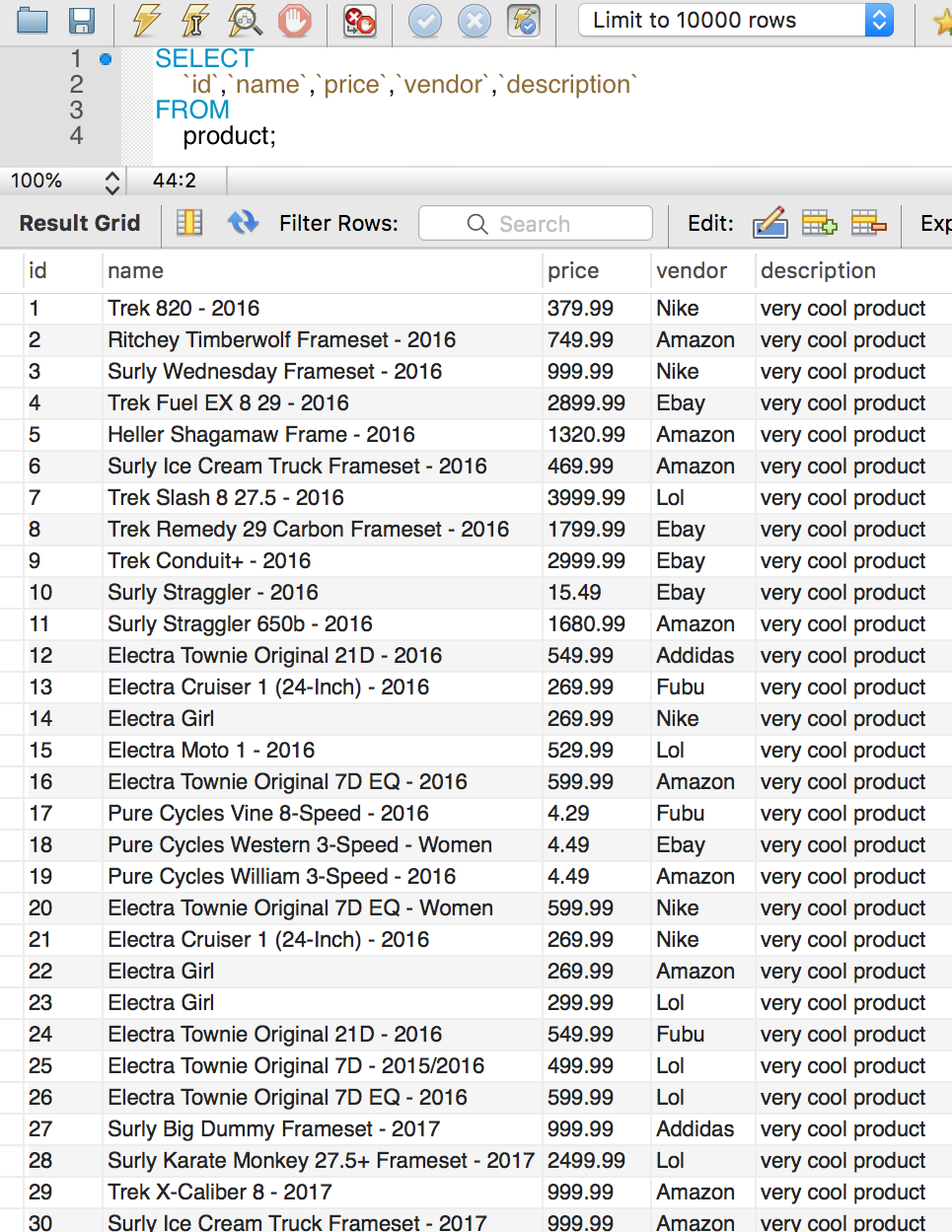The width and height of the screenshot is (952, 1232).
Task: Open the Limit to 10000 rows dropdown
Action: 736,20
